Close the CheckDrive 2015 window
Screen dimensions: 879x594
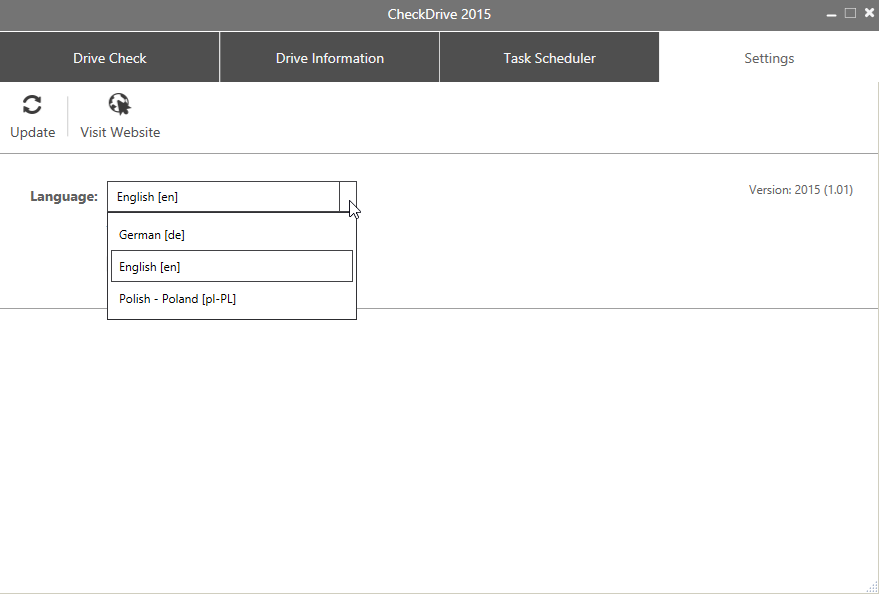tap(869, 13)
